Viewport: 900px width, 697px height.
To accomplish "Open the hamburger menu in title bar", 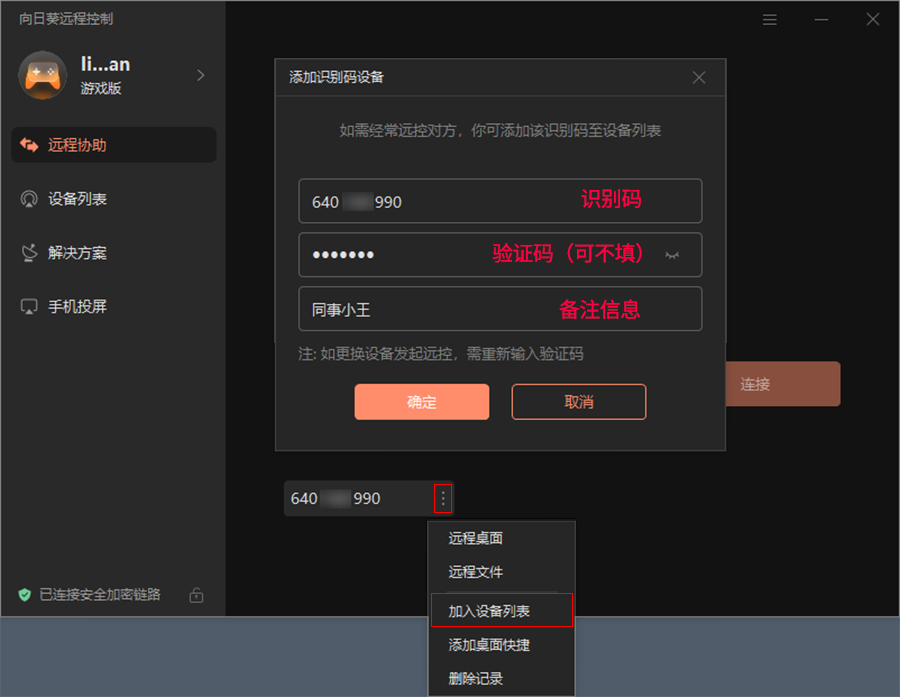I will (769, 20).
